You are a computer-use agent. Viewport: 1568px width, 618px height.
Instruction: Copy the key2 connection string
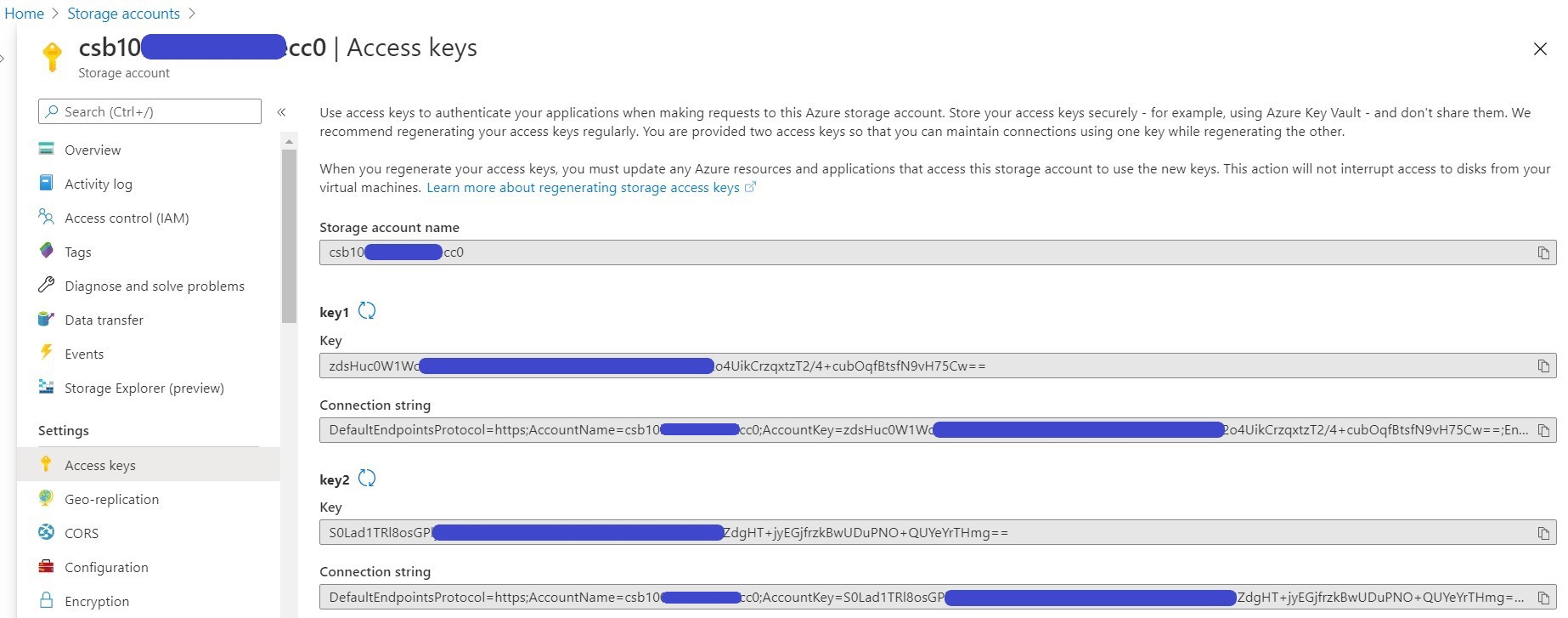pos(1543,598)
